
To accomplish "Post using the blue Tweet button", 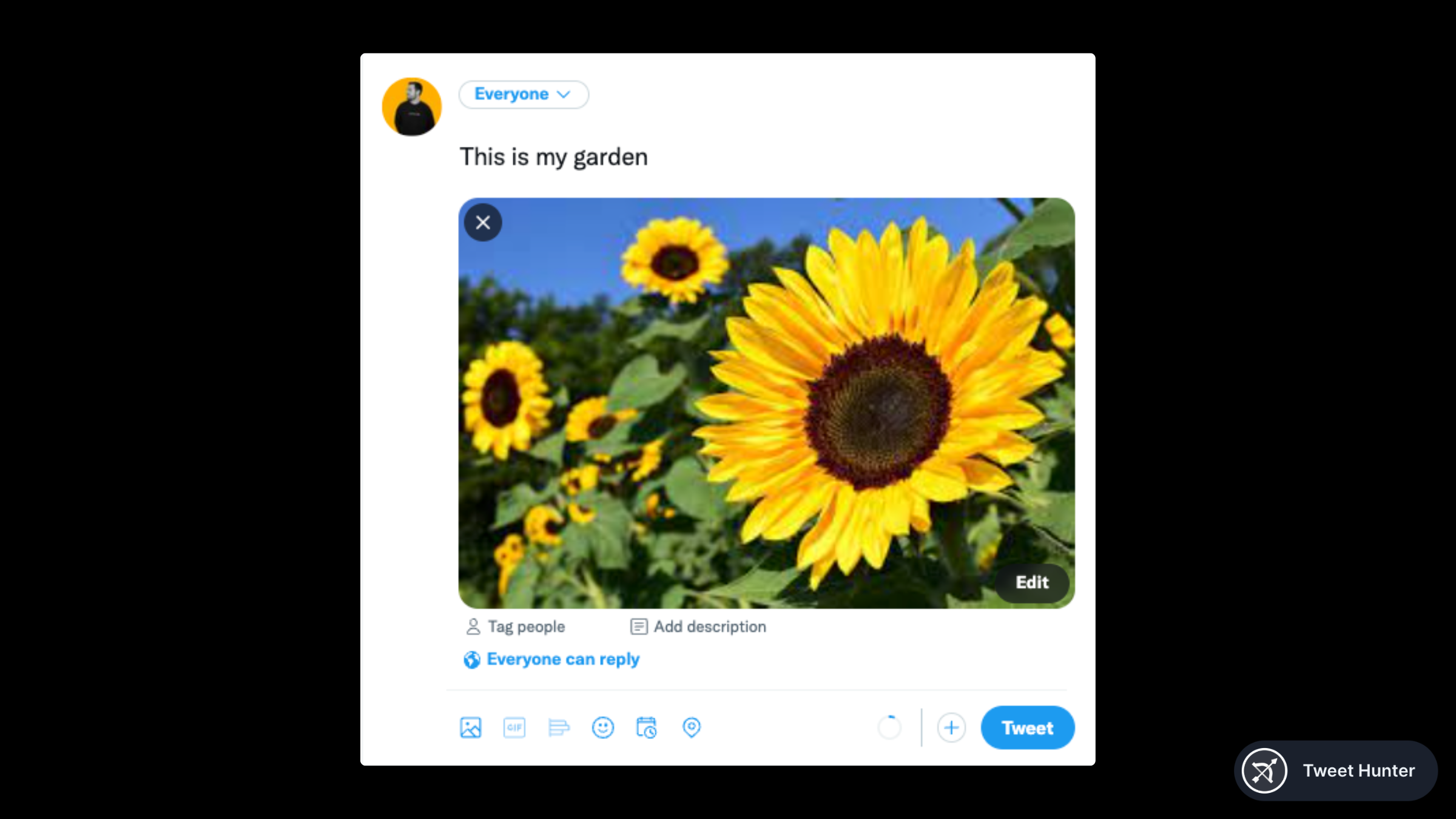I will pyautogui.click(x=1027, y=727).
